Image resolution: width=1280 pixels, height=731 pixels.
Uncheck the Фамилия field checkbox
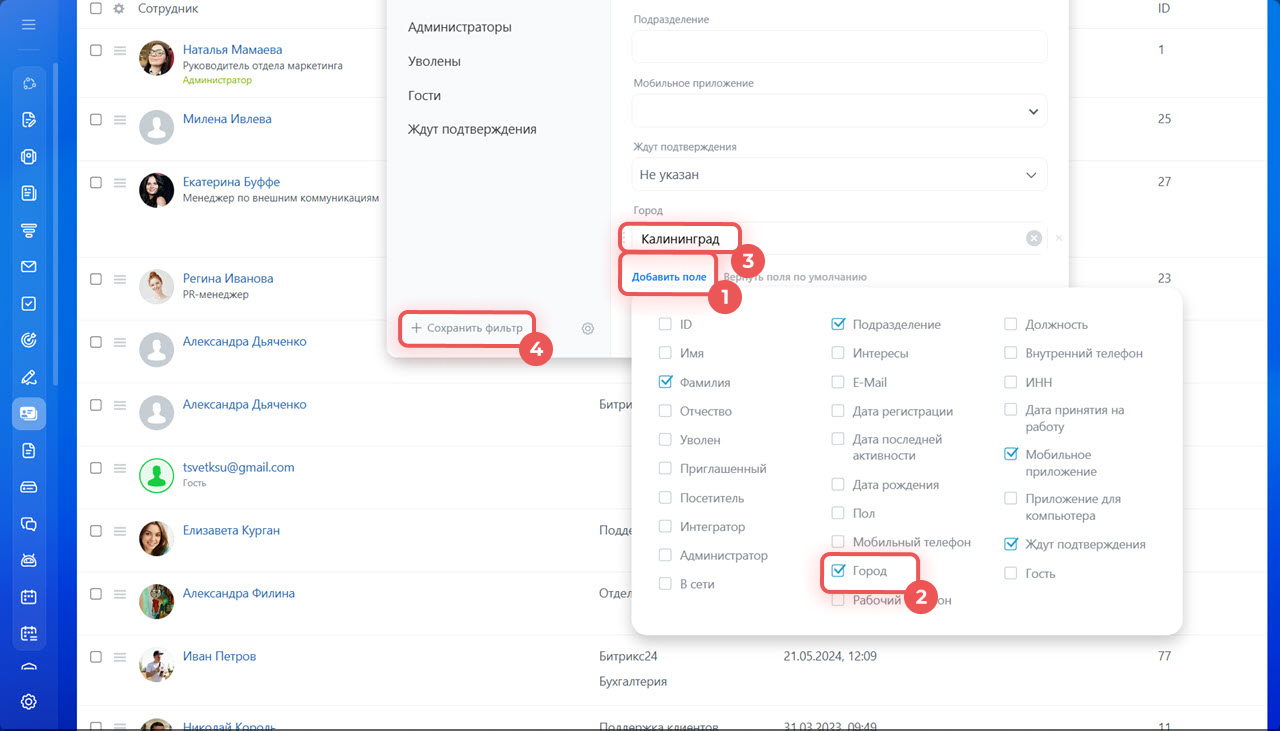tap(665, 382)
